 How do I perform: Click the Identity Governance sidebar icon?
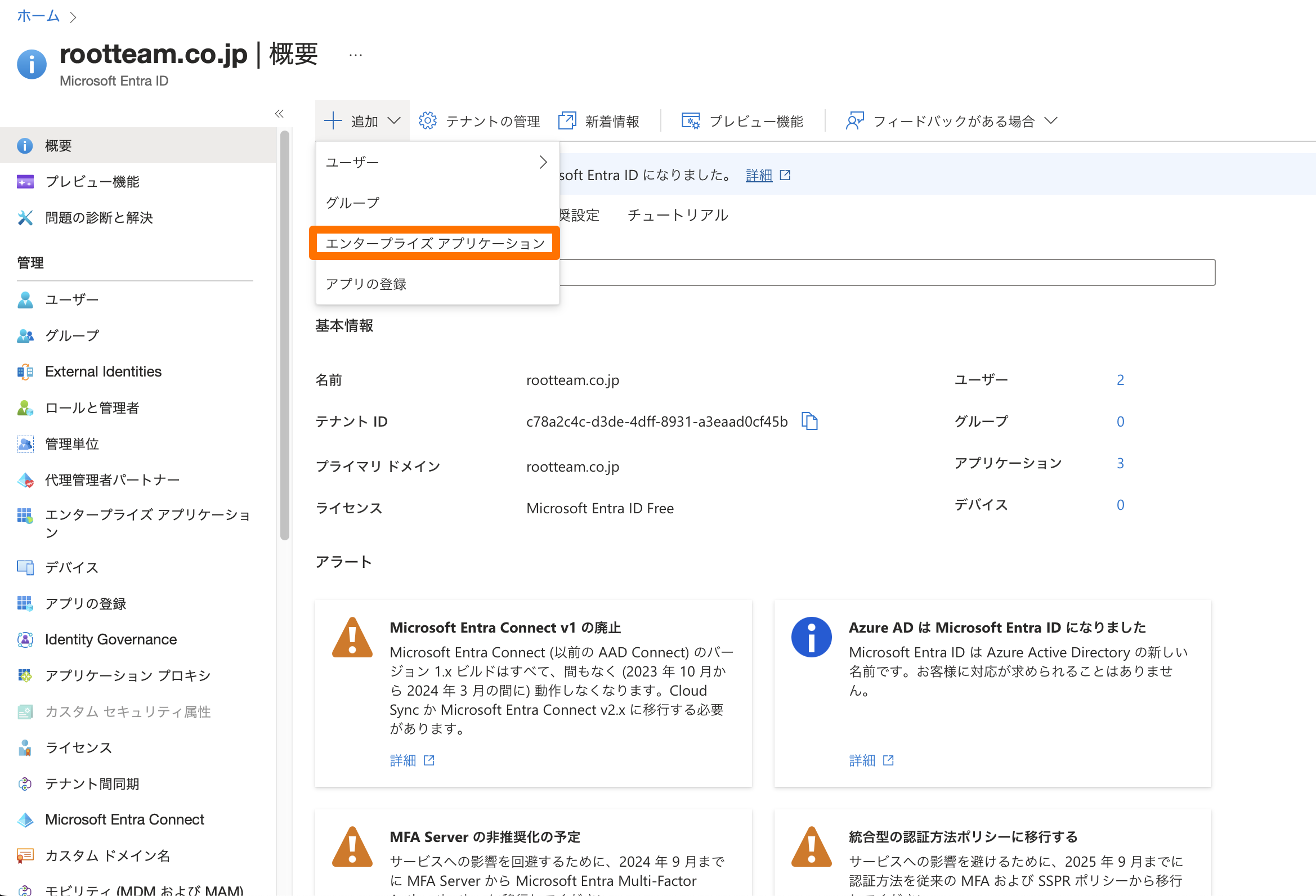click(x=25, y=639)
